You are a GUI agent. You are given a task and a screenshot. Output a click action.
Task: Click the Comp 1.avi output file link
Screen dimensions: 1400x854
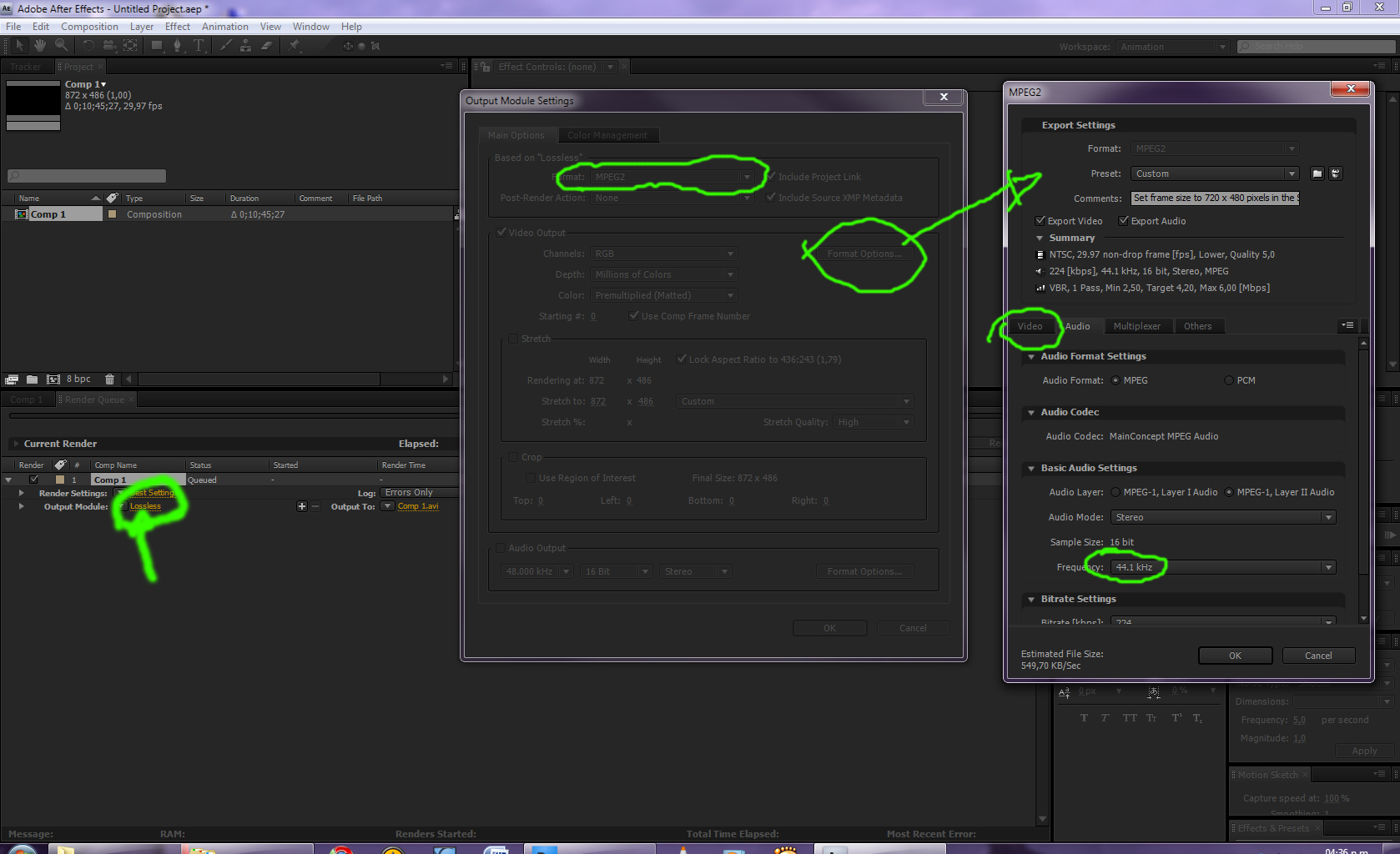click(x=418, y=506)
